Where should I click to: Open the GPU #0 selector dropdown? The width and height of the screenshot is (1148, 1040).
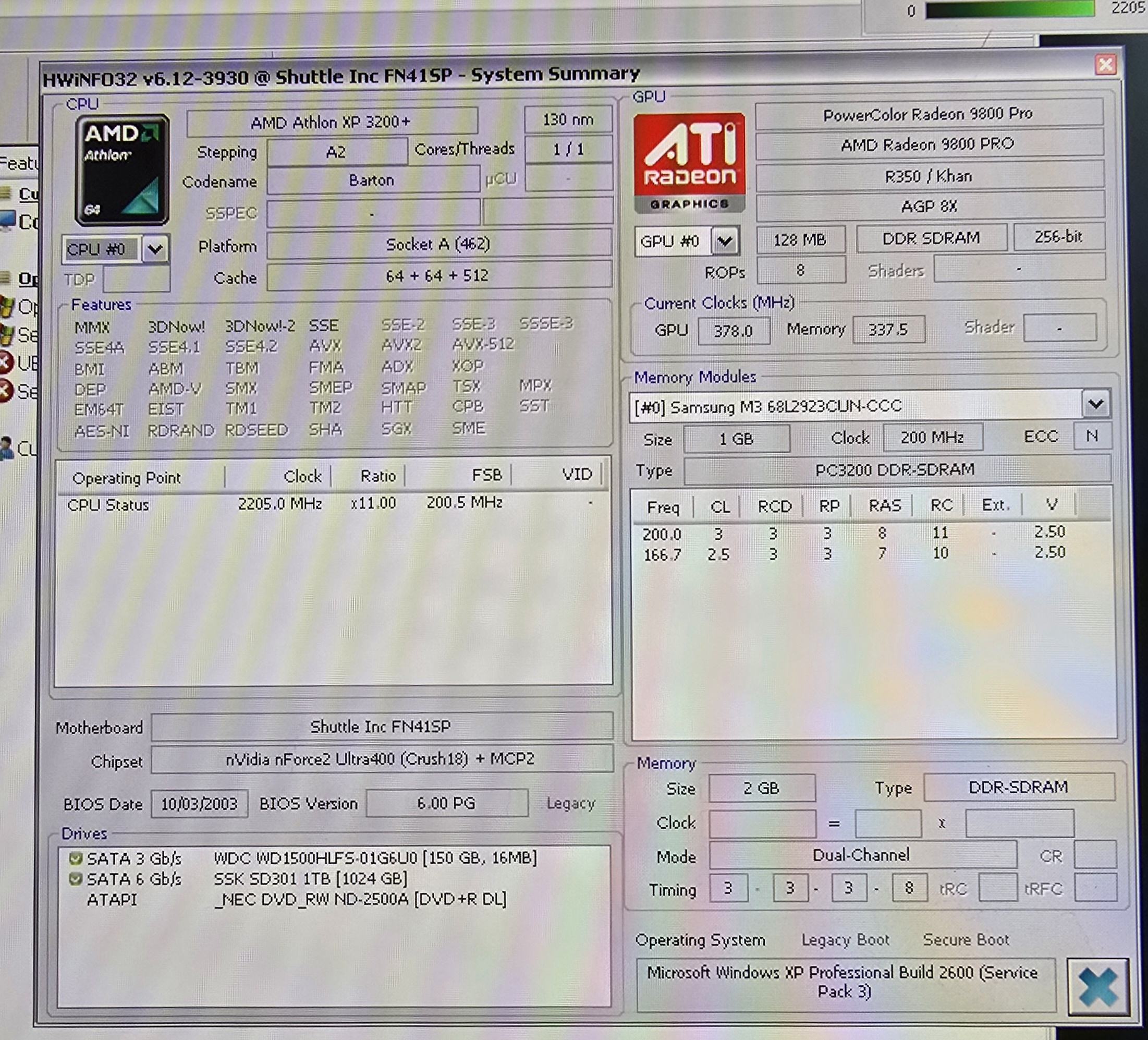click(x=725, y=241)
